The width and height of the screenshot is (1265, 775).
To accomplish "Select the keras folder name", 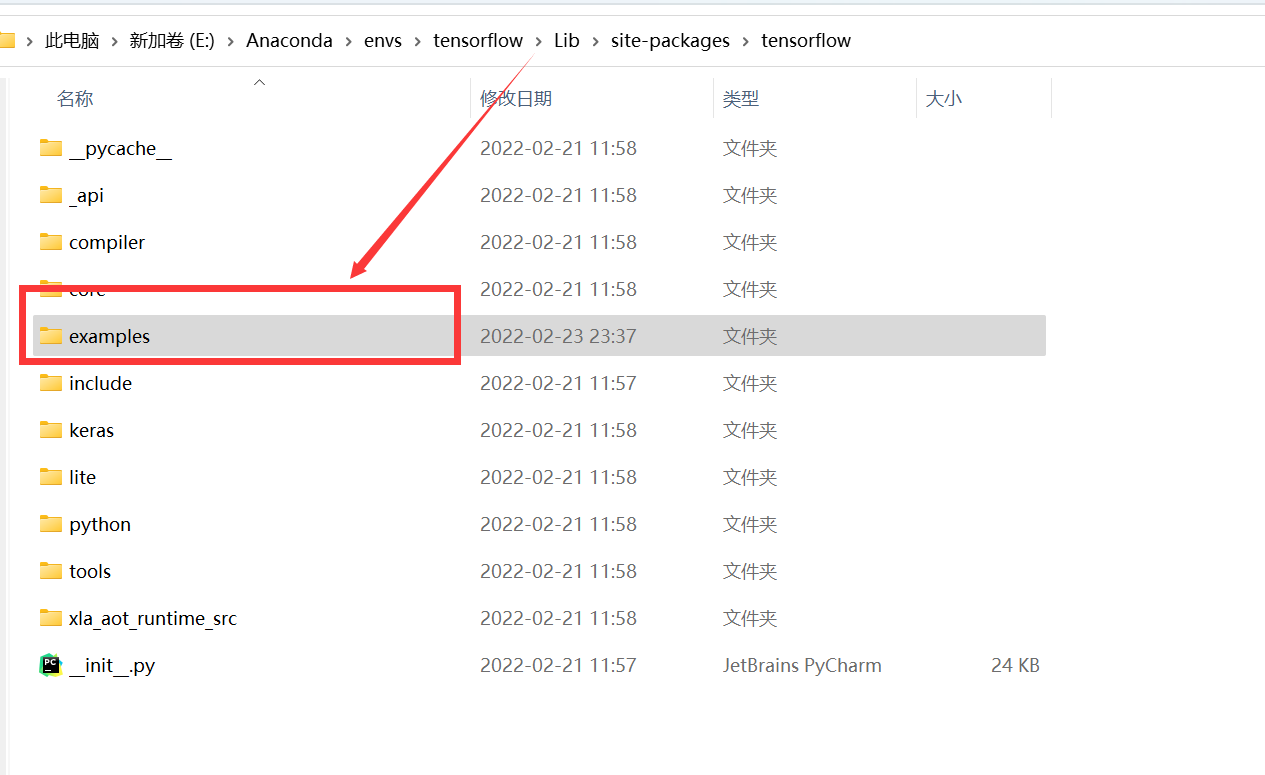I will pos(91,431).
